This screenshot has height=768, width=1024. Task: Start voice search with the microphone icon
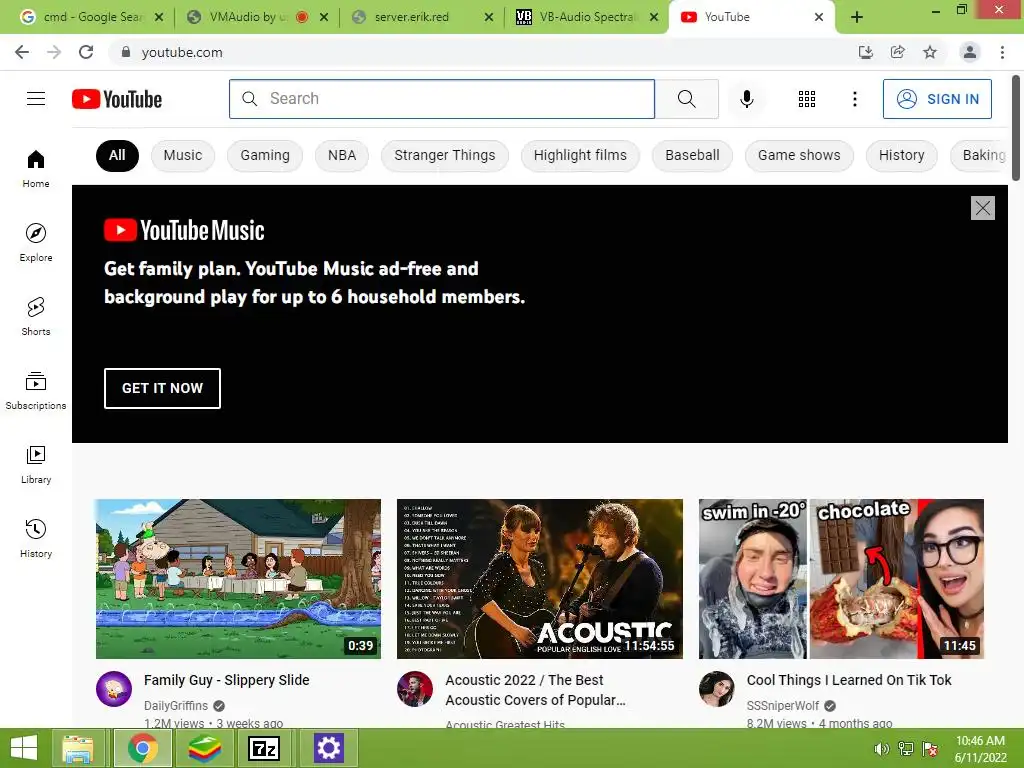[746, 99]
